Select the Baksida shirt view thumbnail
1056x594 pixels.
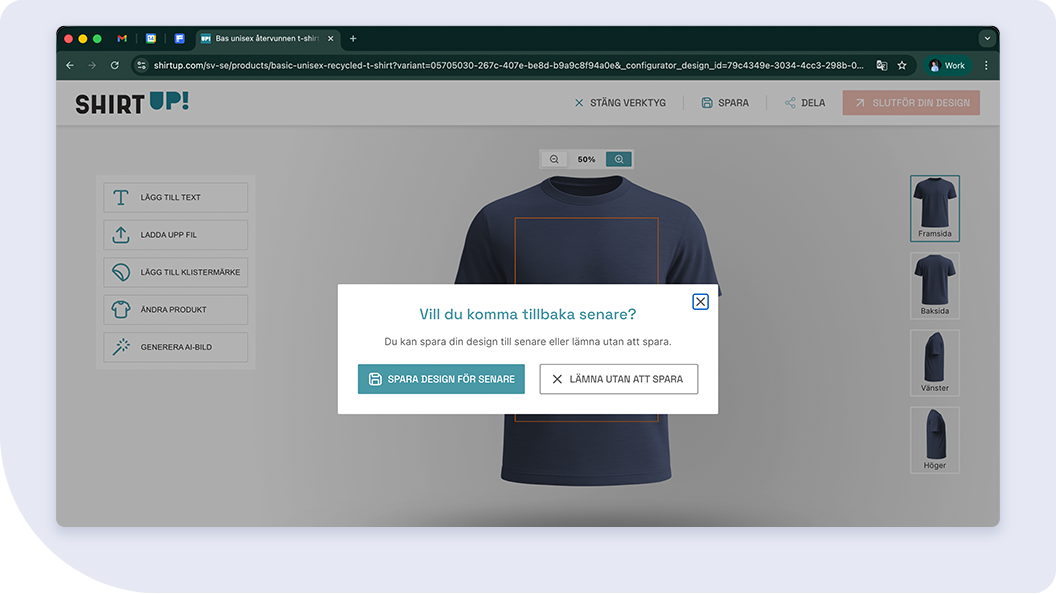click(x=935, y=286)
